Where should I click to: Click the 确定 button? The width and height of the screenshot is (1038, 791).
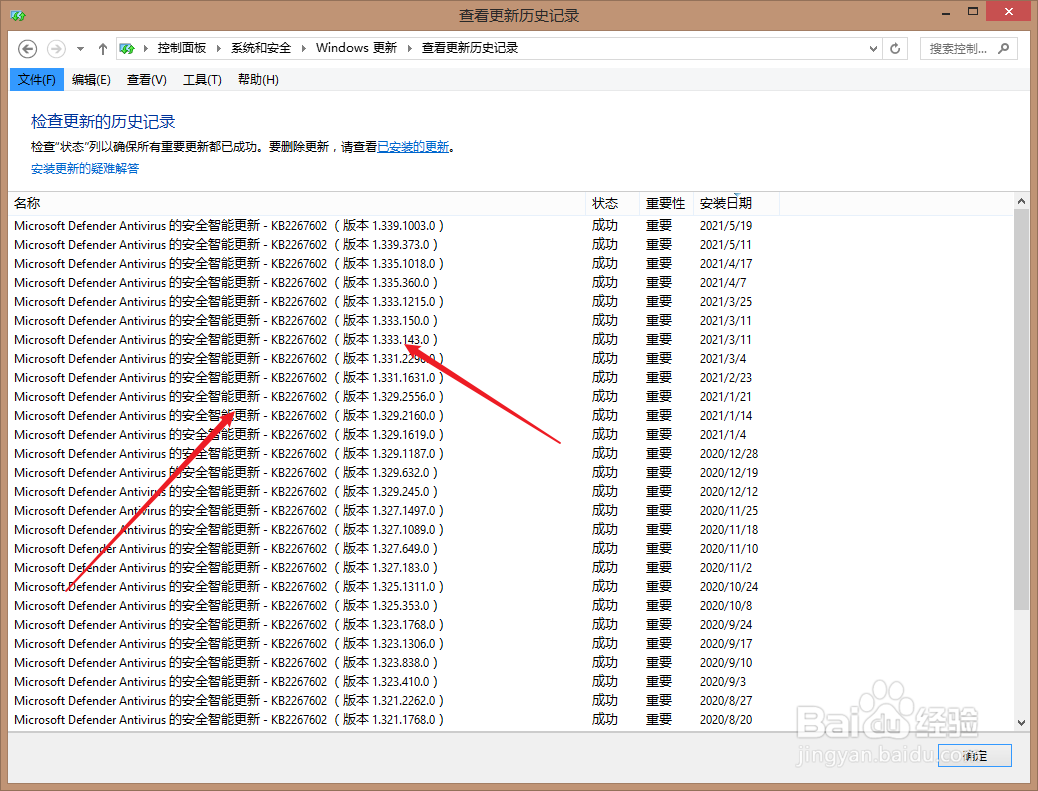point(974,755)
